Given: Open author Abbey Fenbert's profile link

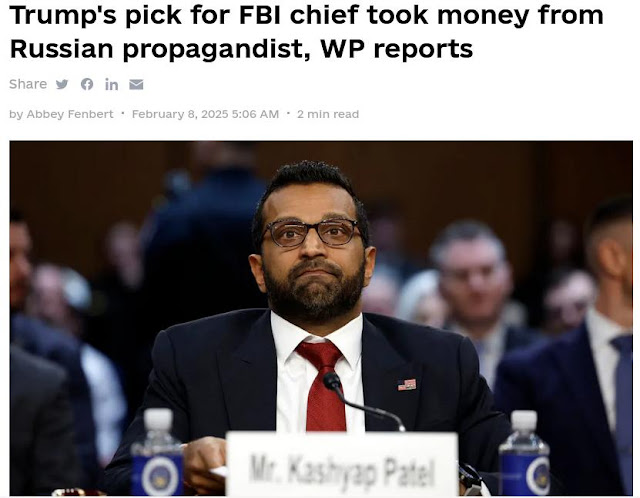Looking at the screenshot, I should coord(70,114).
